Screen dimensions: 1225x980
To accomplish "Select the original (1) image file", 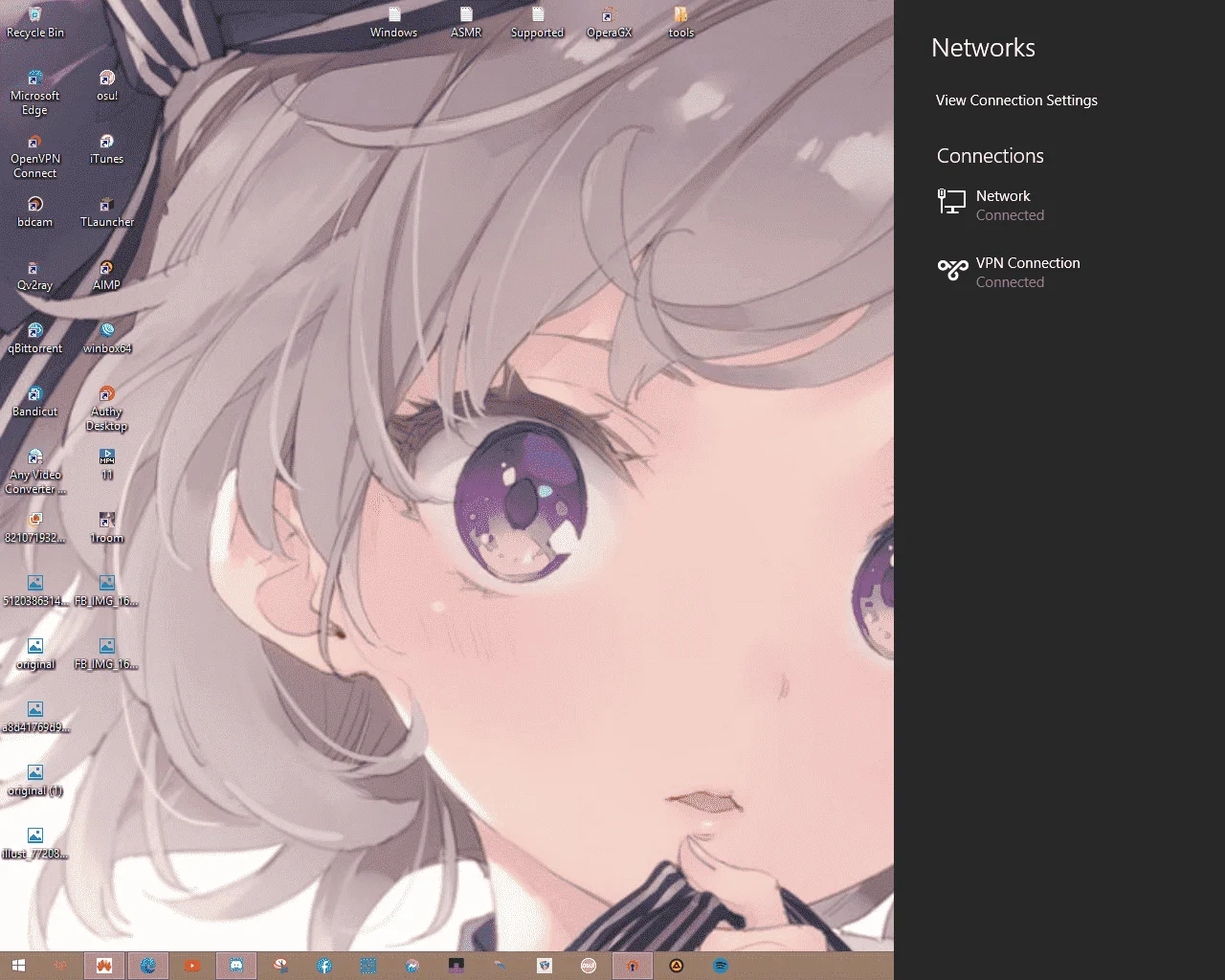I will (35, 781).
